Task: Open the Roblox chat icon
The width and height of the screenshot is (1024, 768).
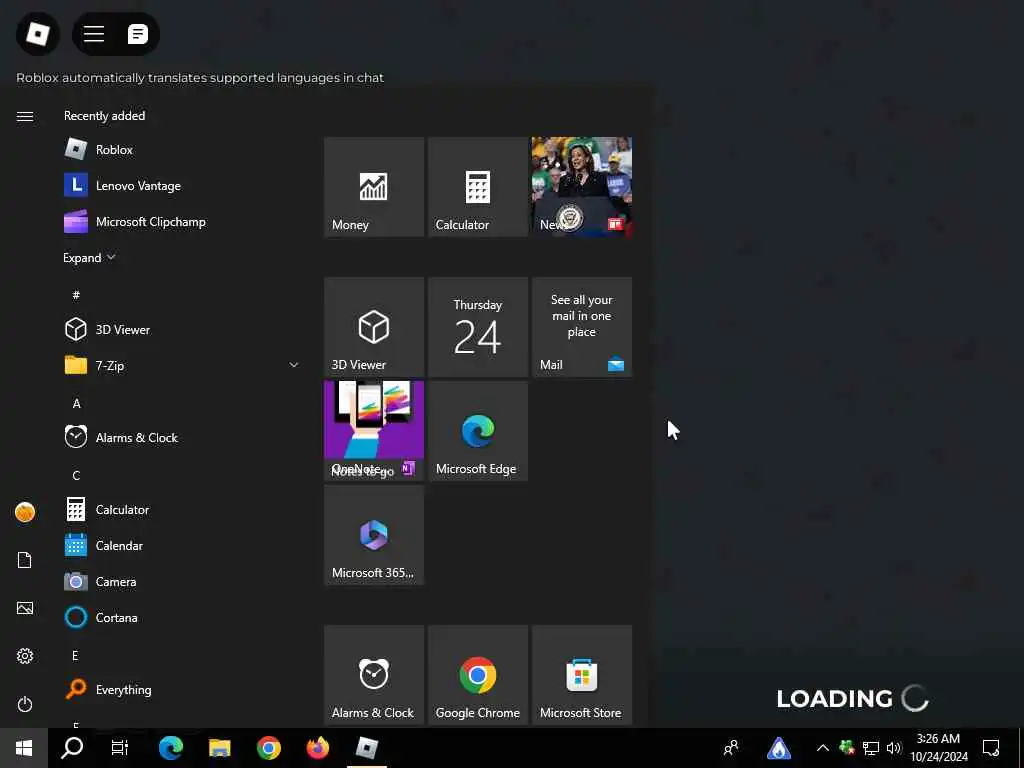Action: coord(137,33)
